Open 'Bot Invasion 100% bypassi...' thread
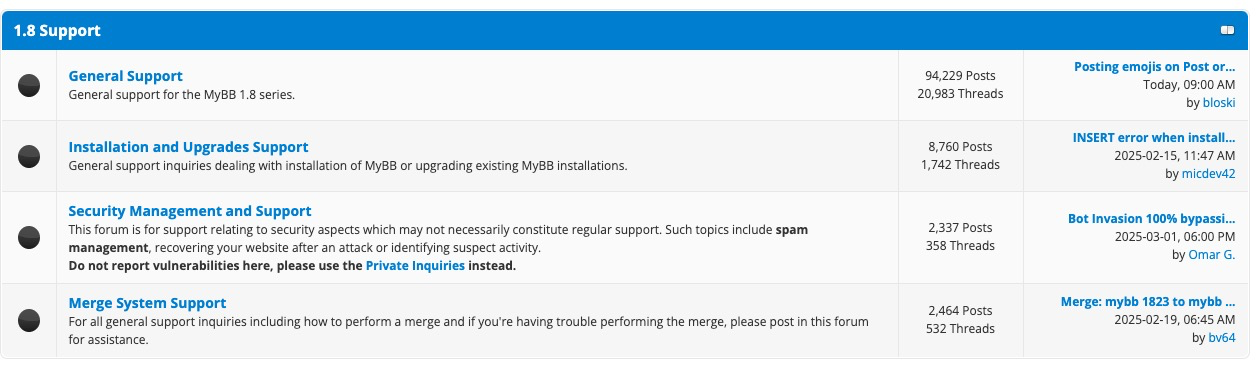 (x=1152, y=218)
